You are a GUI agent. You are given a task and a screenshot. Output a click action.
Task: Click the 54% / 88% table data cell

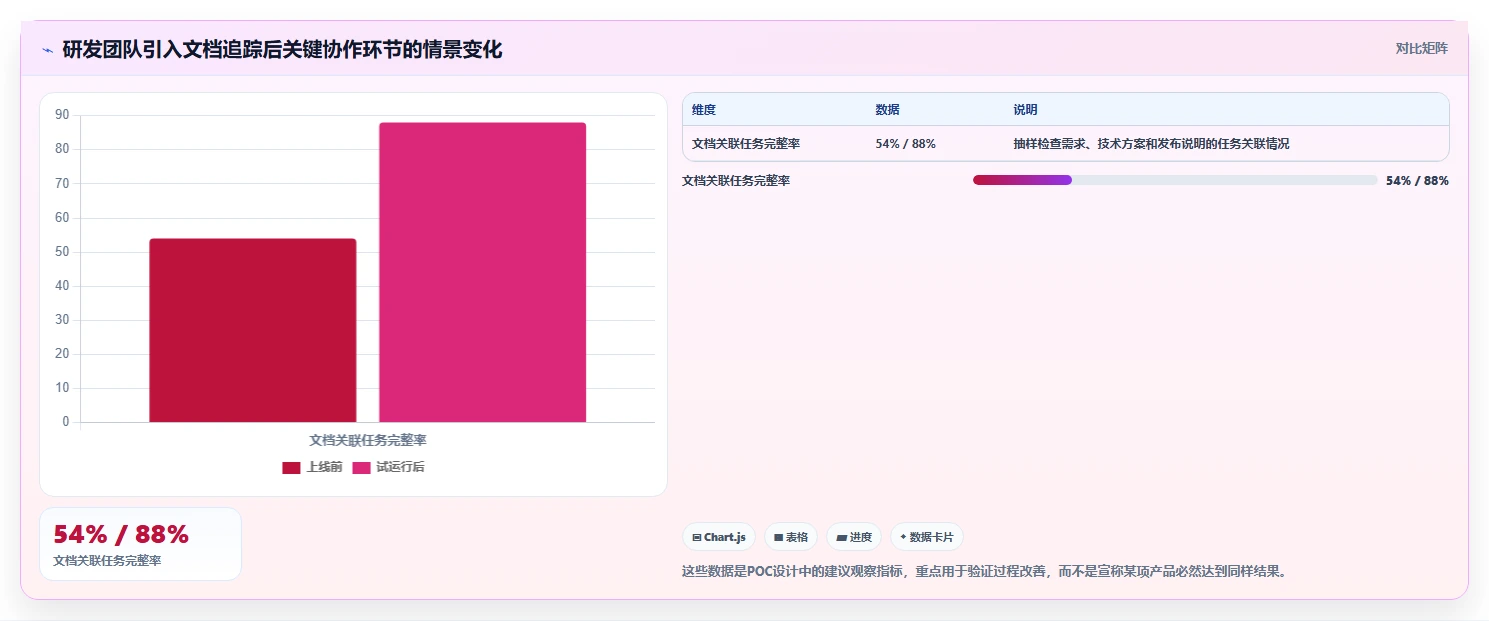coord(905,144)
